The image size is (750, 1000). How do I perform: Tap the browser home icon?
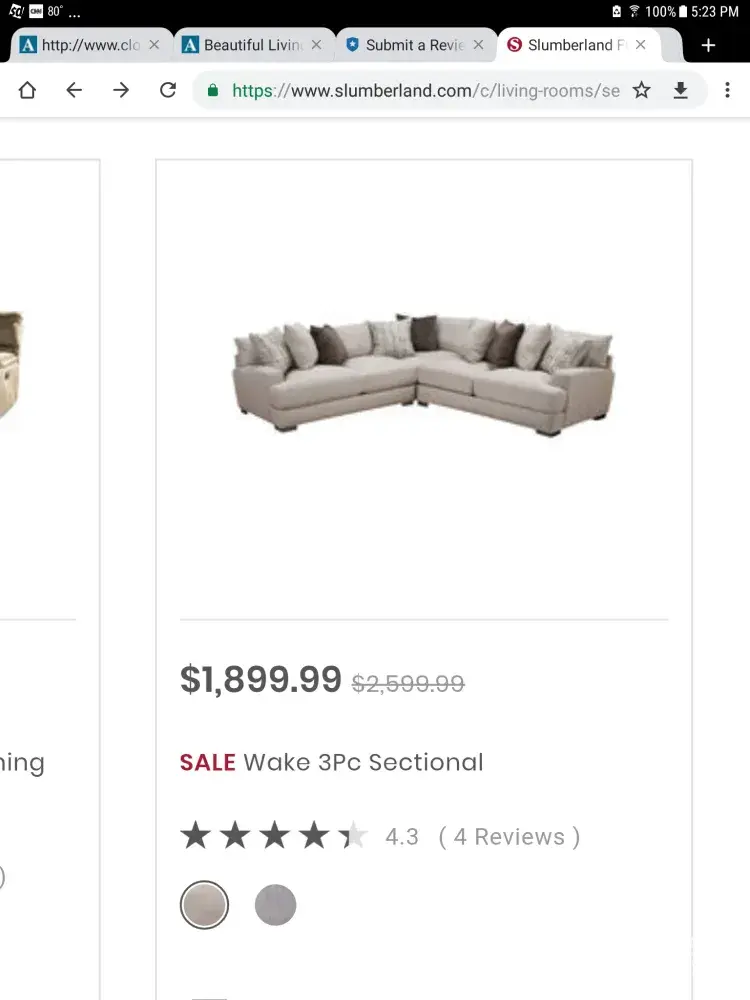[x=27, y=91]
